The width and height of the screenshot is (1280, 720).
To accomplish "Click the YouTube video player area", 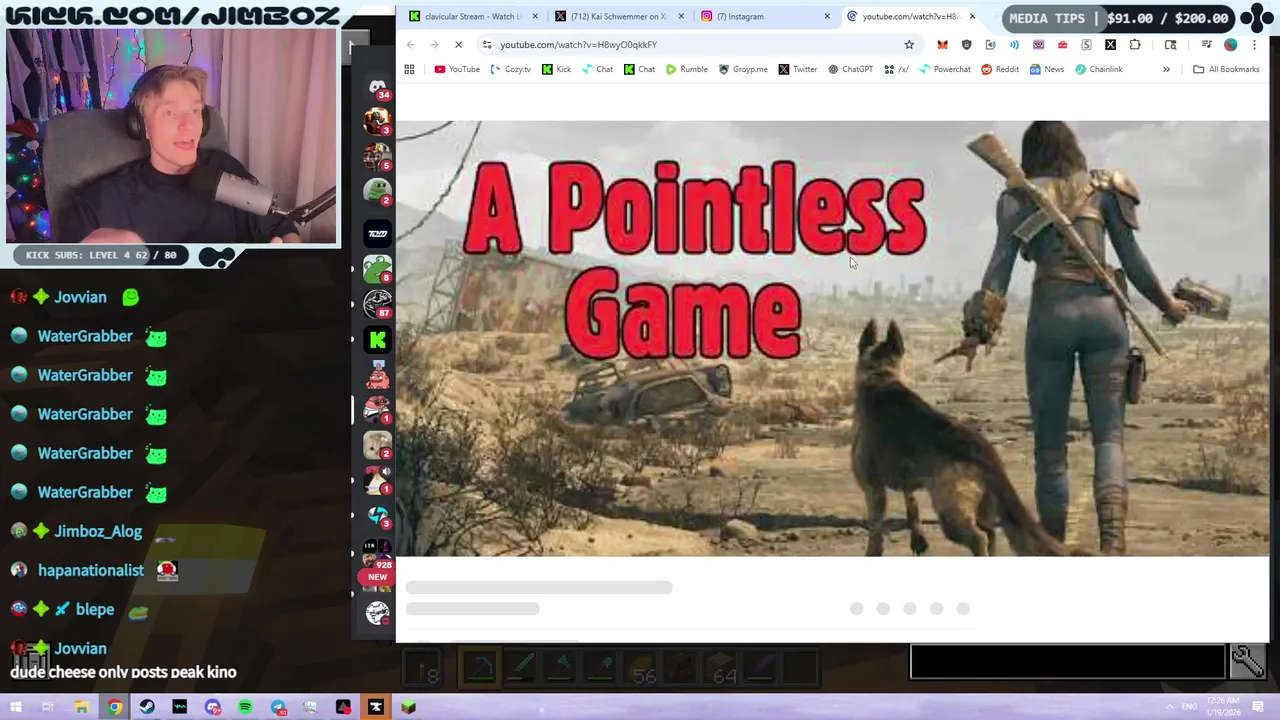I will tap(832, 338).
